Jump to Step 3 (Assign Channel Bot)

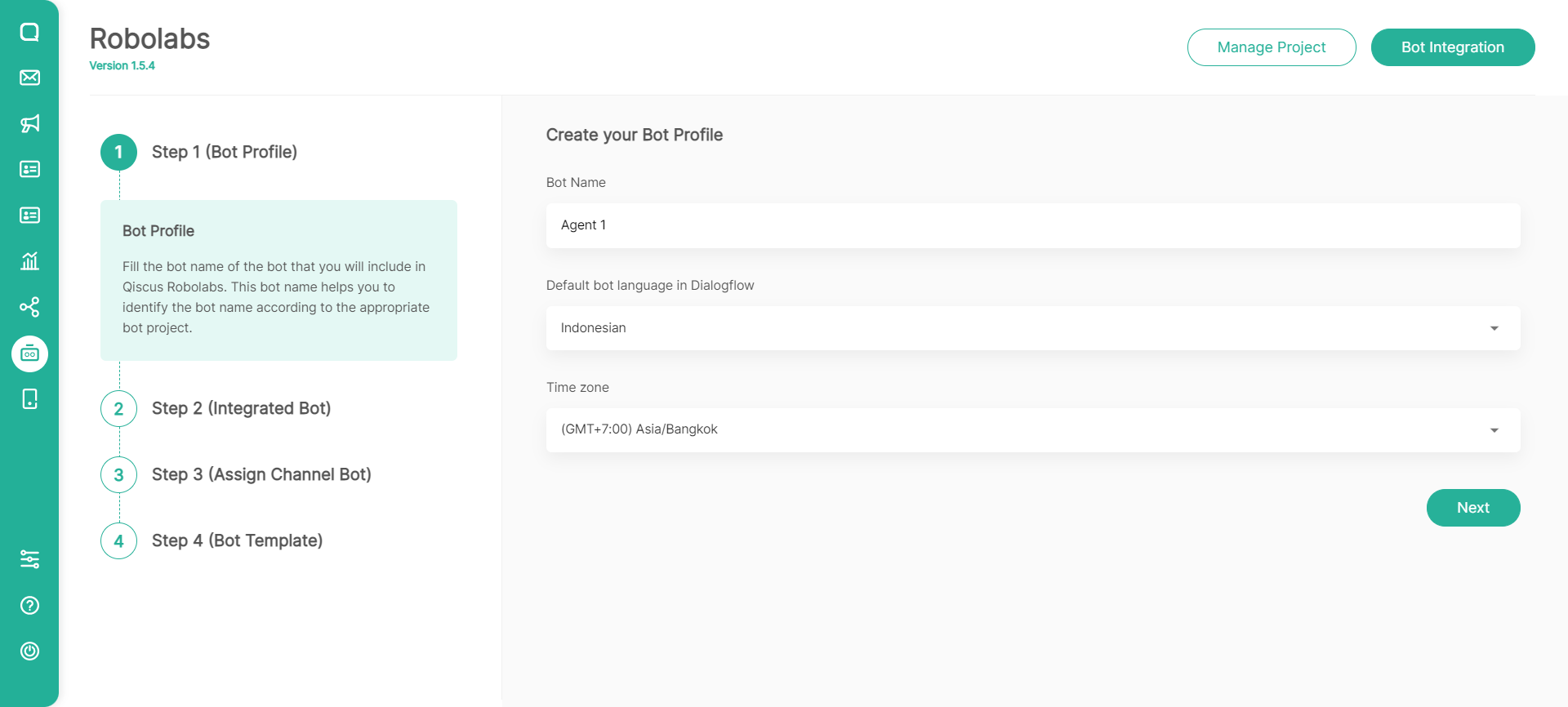pos(261,475)
